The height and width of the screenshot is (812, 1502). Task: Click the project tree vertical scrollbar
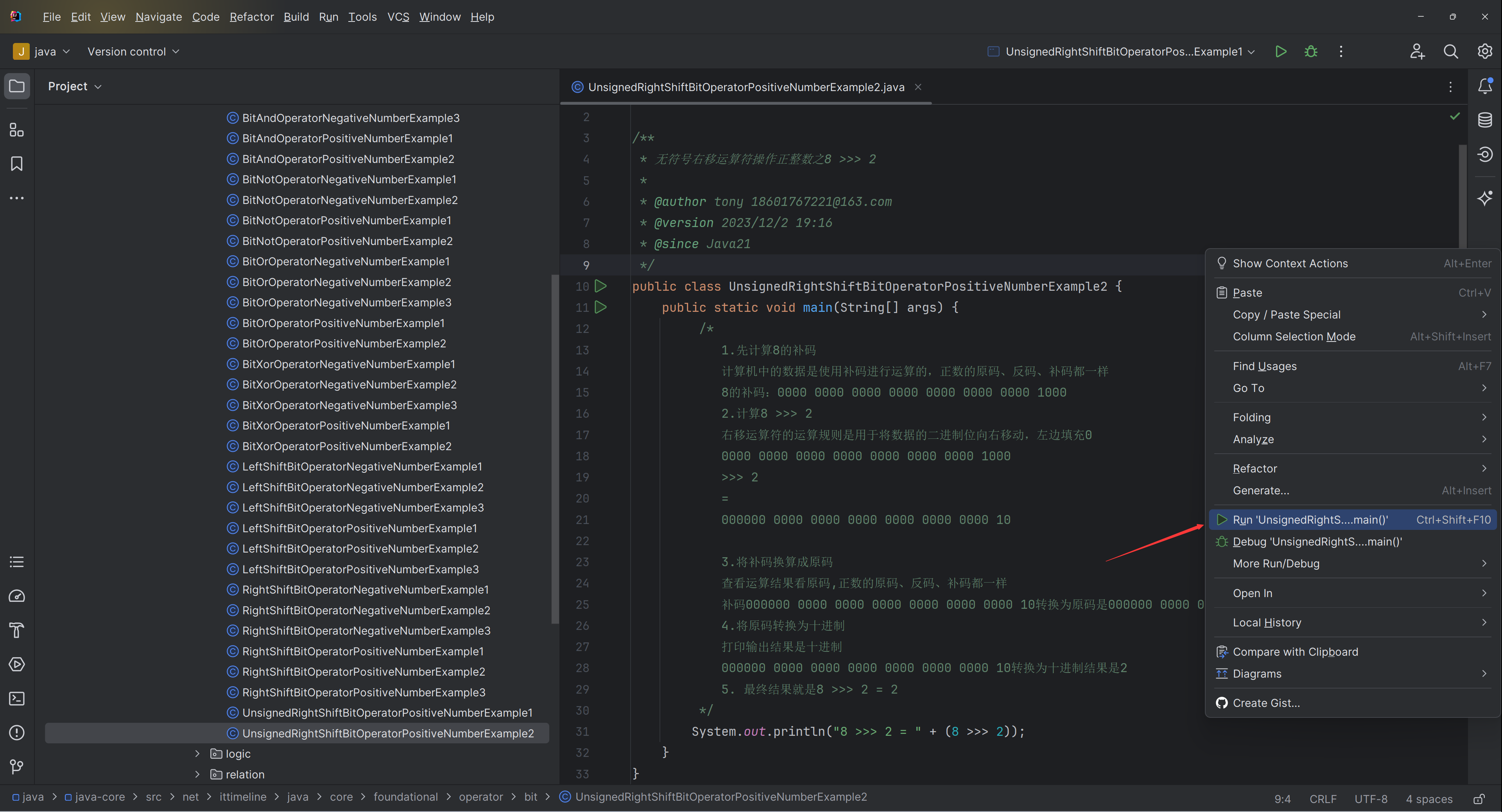(554, 449)
